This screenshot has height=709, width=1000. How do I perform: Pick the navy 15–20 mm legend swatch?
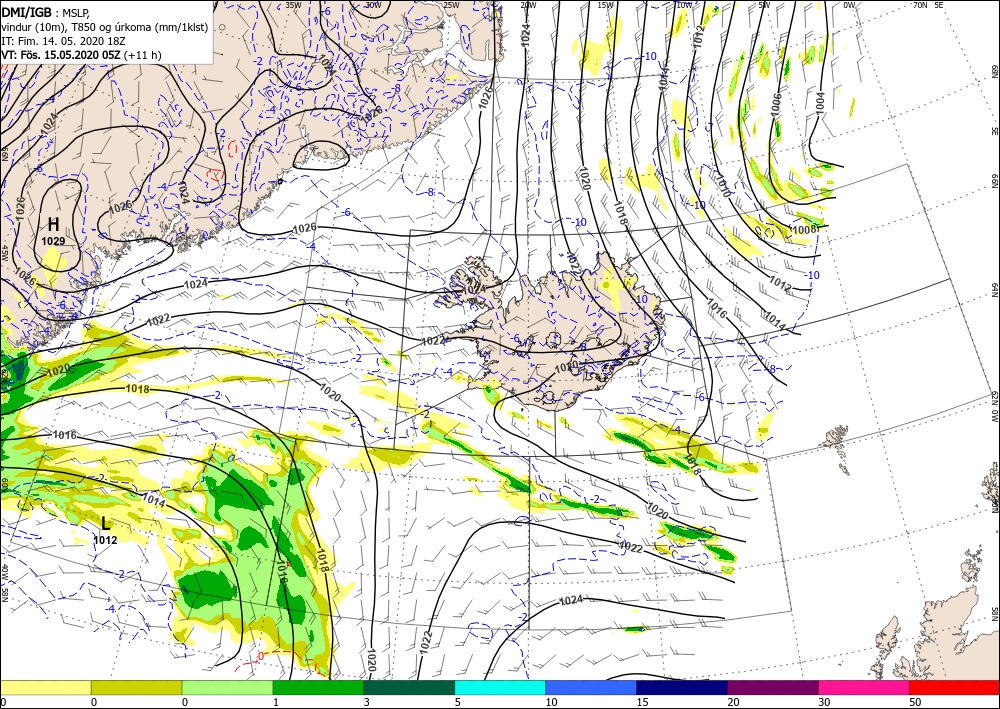[x=682, y=687]
